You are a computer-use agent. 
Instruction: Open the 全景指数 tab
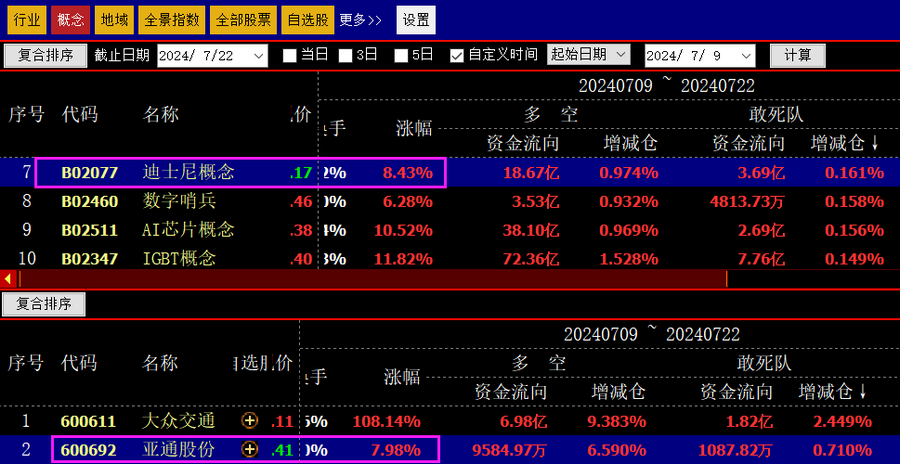click(172, 20)
